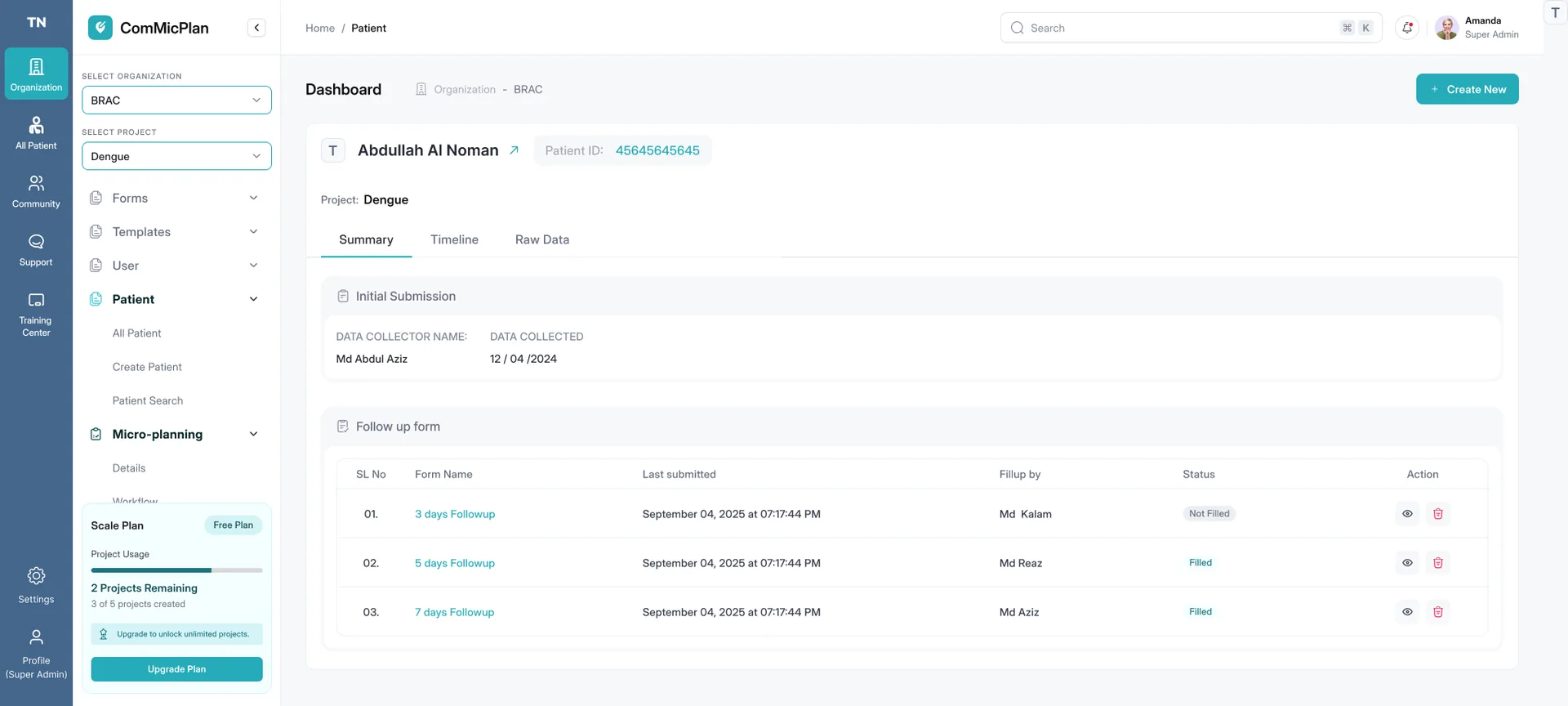Open the Dengue project dropdown

pos(176,156)
